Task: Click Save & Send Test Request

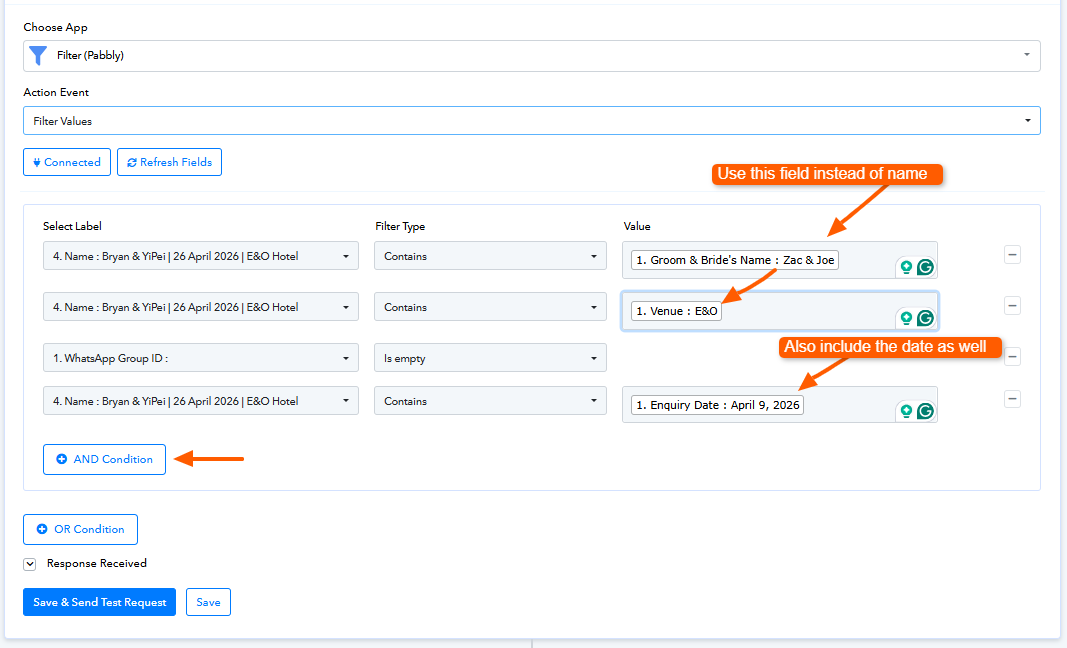Action: 99,602
